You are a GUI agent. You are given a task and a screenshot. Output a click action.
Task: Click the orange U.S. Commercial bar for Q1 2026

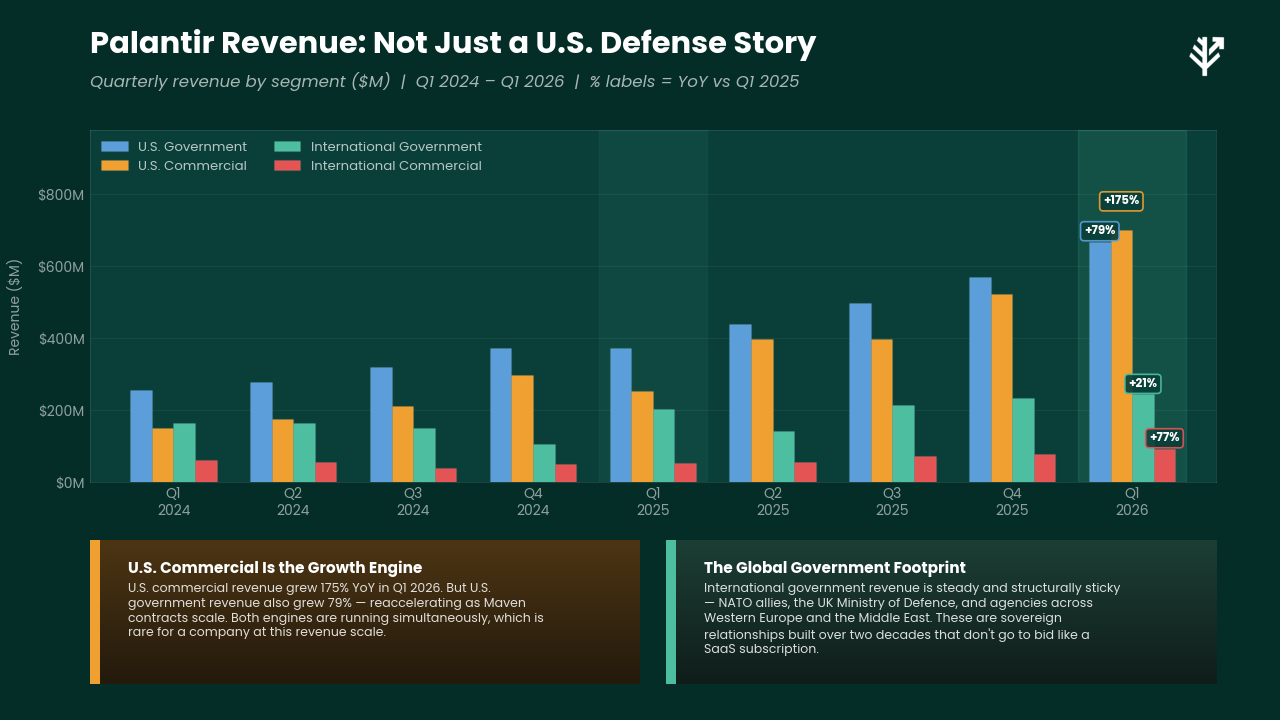point(1121,356)
